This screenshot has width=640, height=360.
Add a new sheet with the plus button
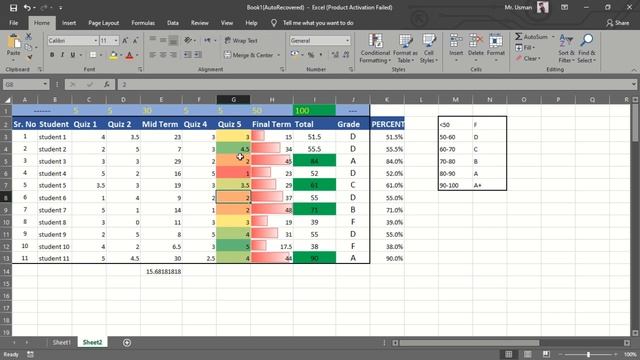click(127, 342)
